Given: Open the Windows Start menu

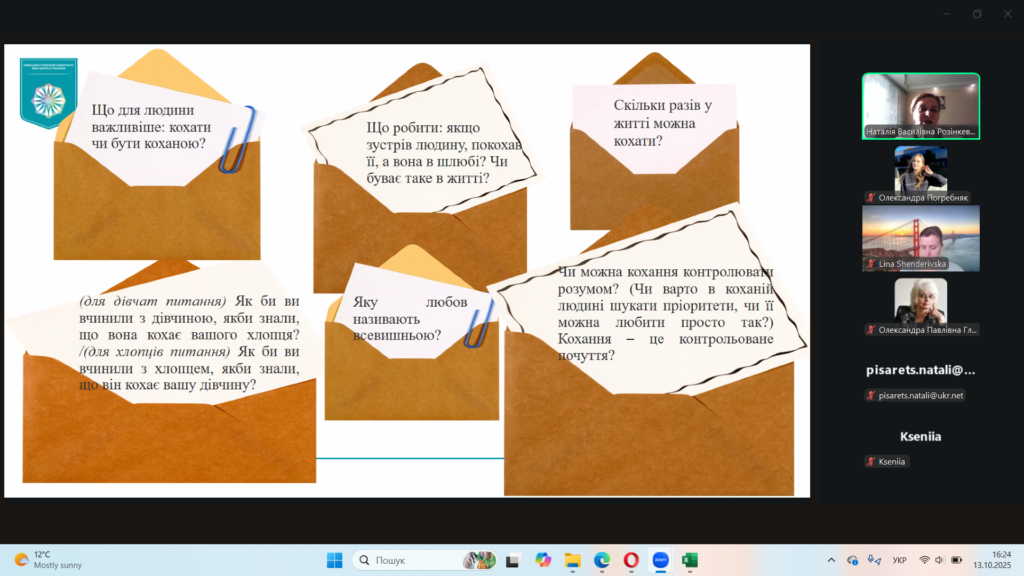Looking at the screenshot, I should tap(335, 560).
